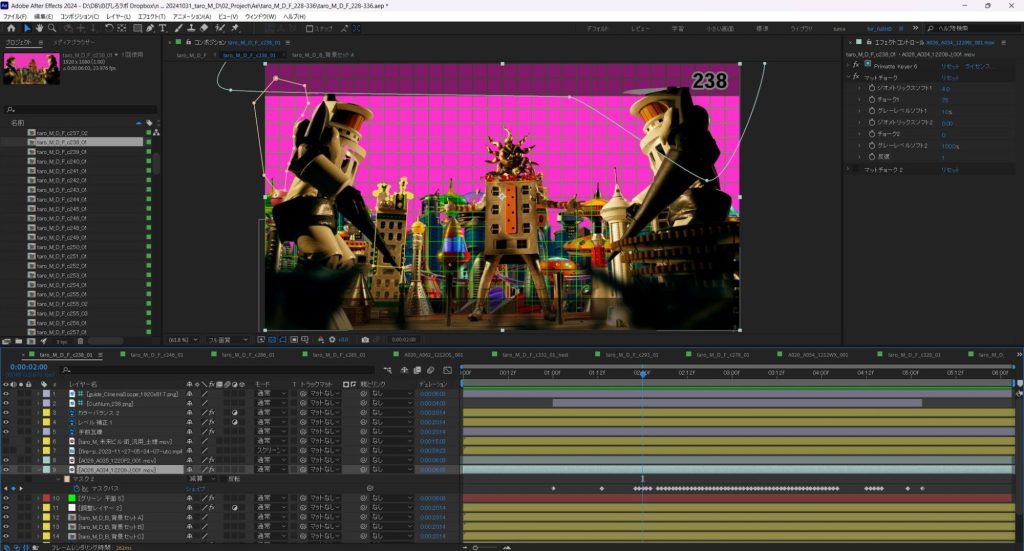
Task: Collapse マスク 2 twirl arrow
Action: pyautogui.click(x=58, y=479)
